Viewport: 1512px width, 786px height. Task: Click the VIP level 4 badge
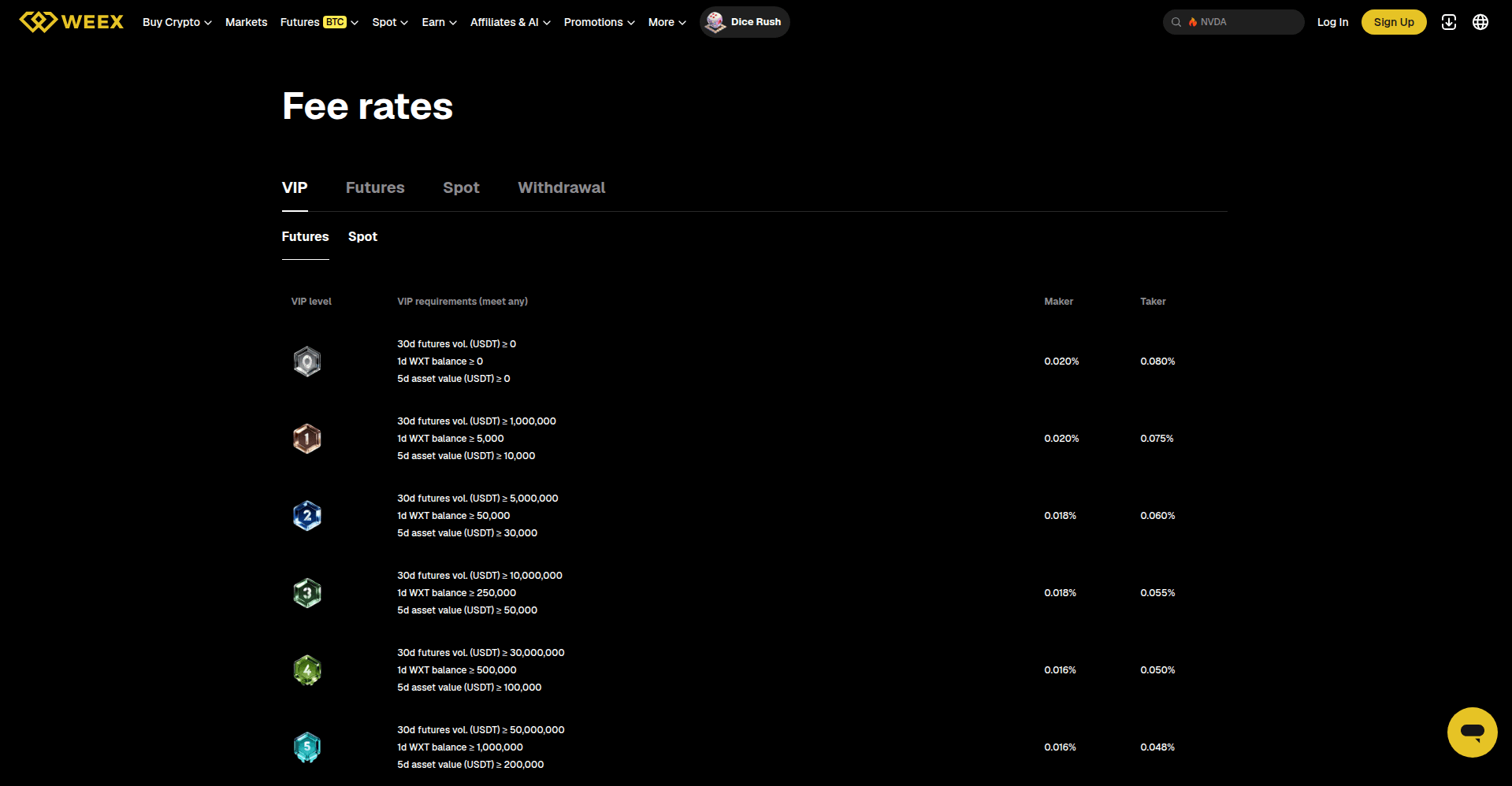[x=307, y=670]
